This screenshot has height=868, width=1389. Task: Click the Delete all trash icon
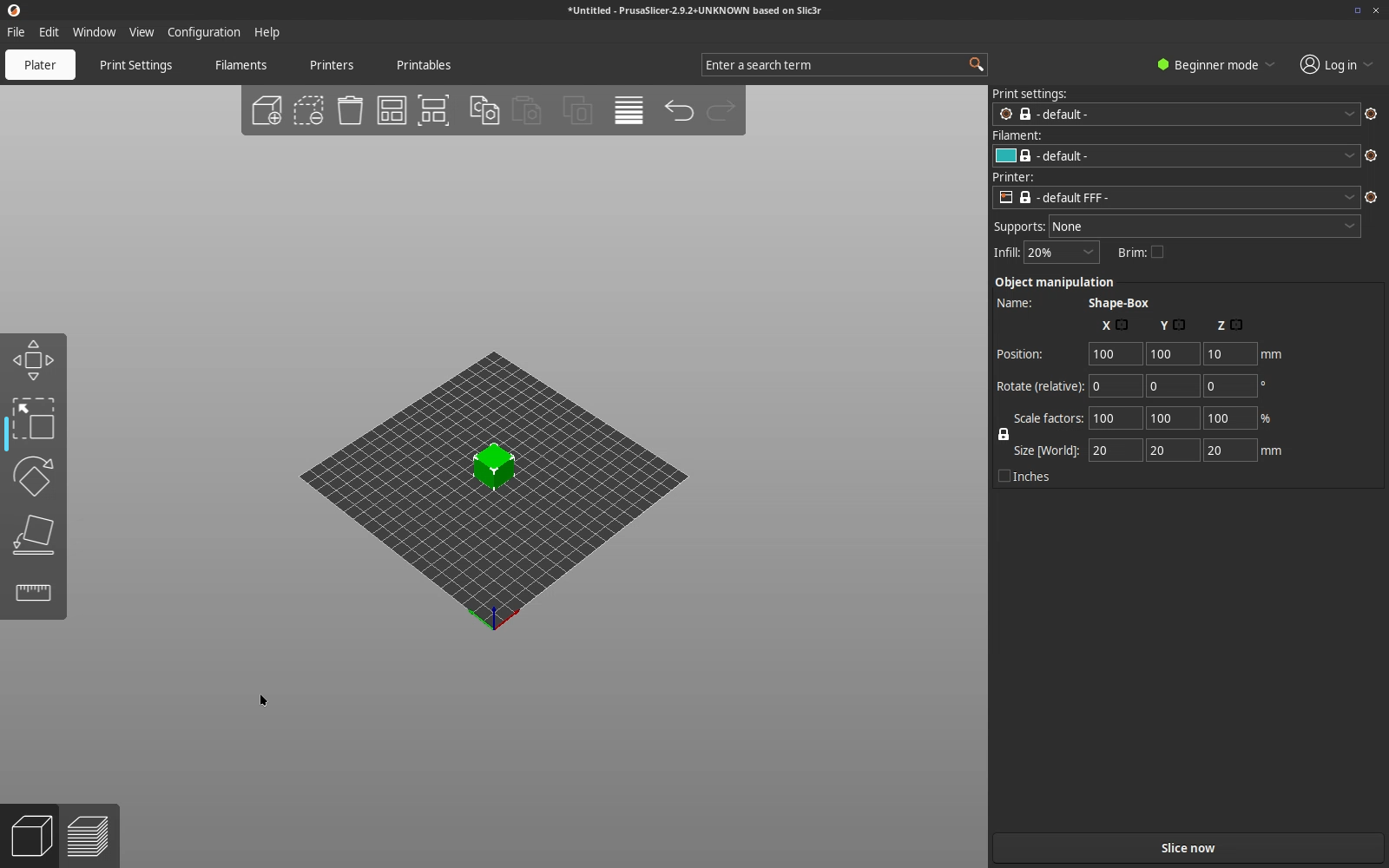[350, 110]
